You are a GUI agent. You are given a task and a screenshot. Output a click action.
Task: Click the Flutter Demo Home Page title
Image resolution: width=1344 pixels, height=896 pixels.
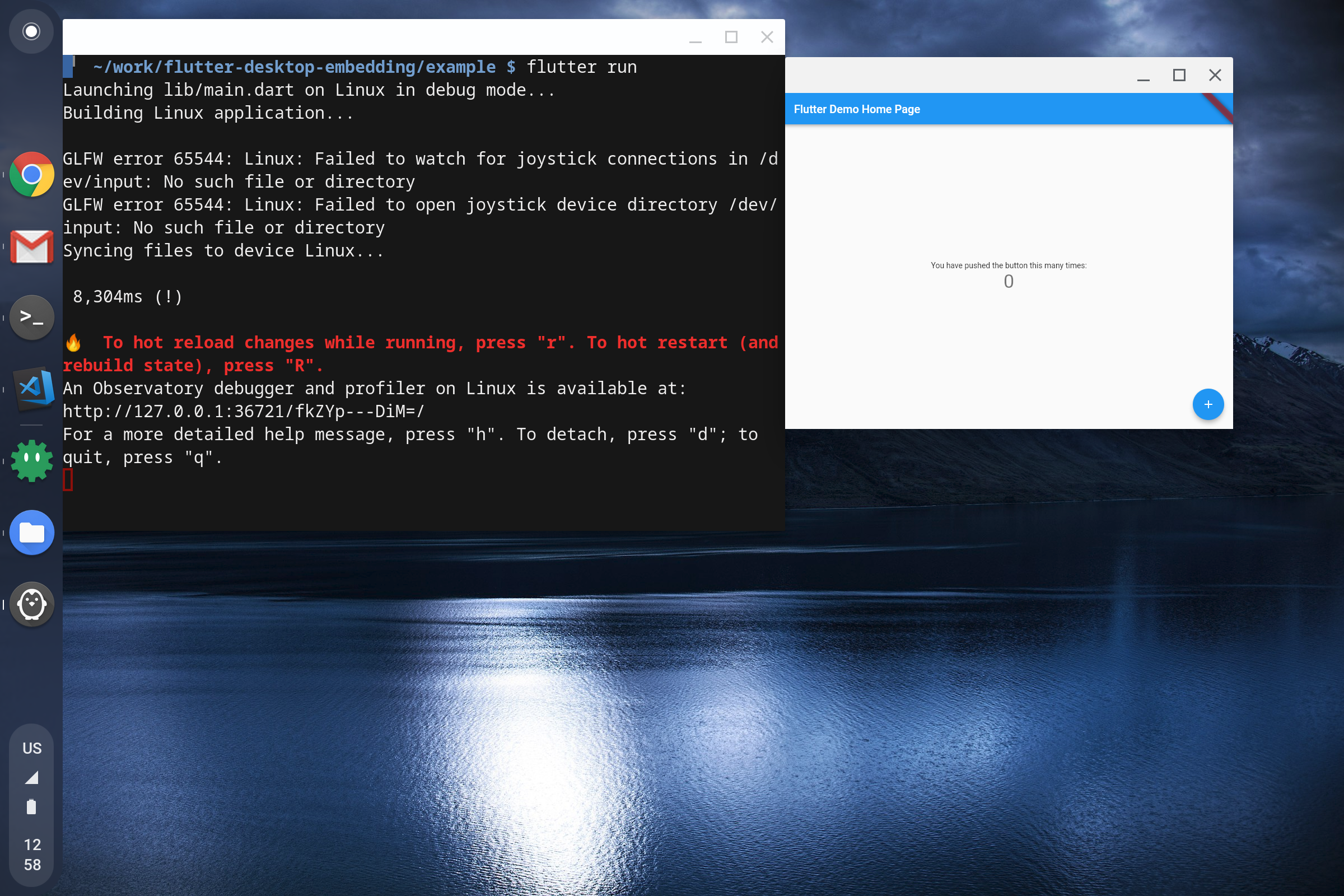pyautogui.click(x=857, y=109)
